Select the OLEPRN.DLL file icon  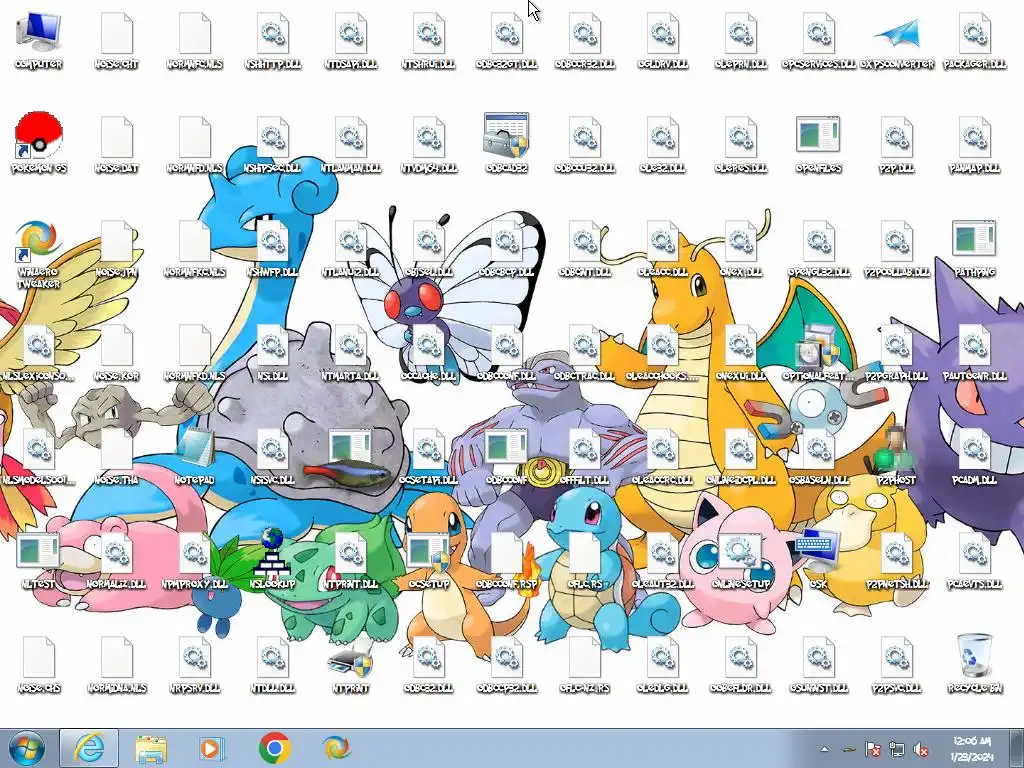(741, 33)
